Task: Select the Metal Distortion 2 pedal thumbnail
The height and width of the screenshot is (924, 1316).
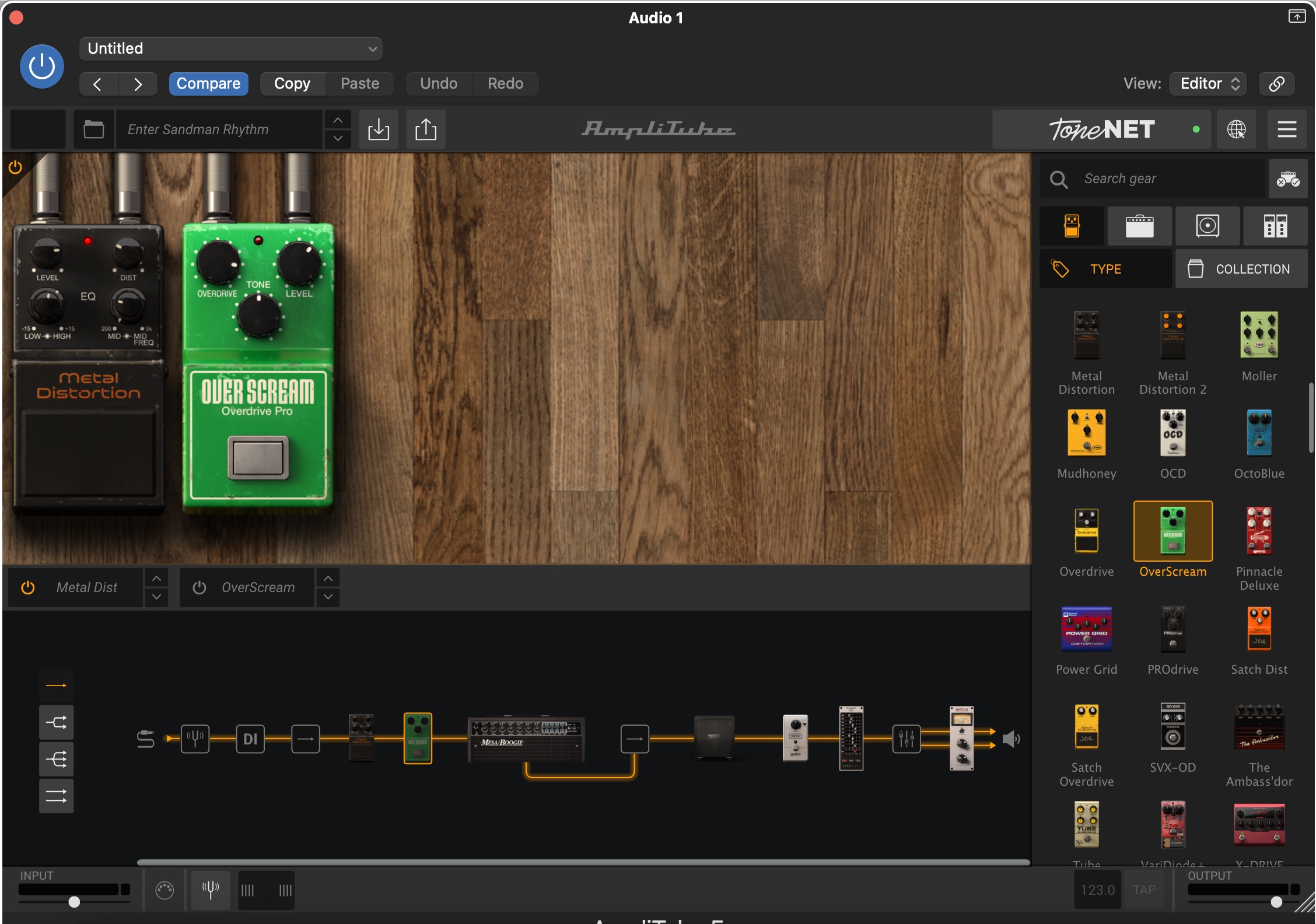Action: 1173,335
